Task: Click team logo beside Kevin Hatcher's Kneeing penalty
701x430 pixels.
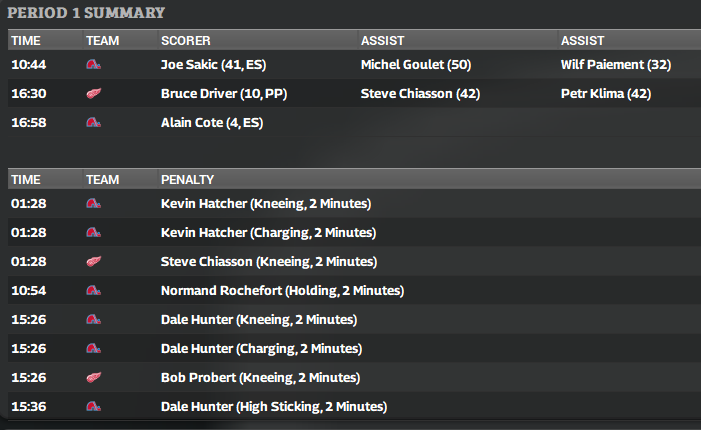Action: click(94, 204)
